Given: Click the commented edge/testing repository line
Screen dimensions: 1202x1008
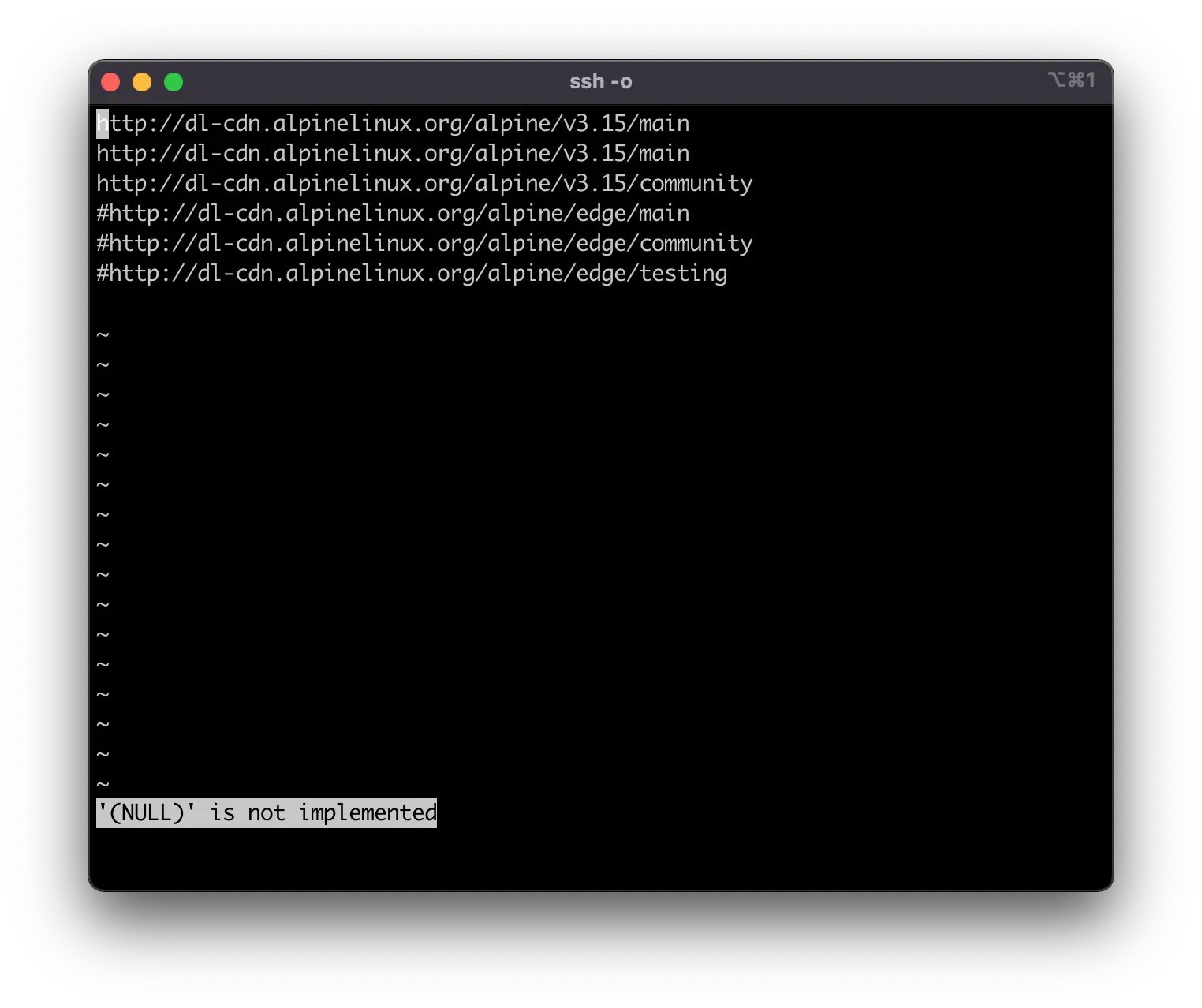Looking at the screenshot, I should pos(412,274).
